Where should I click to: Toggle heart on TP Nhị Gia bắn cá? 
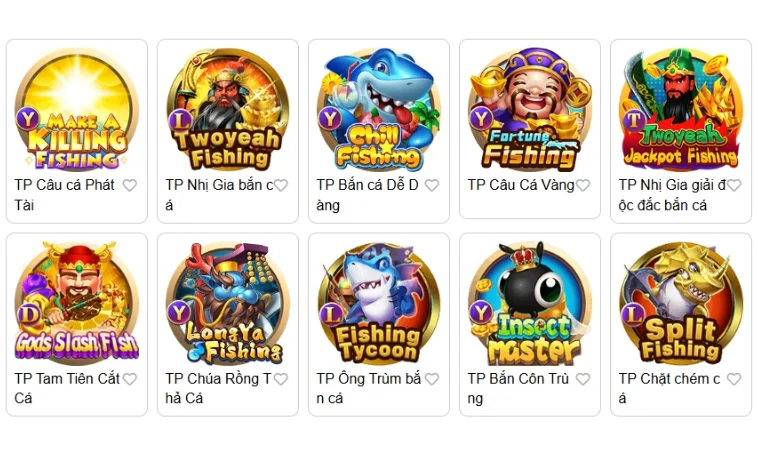pos(281,185)
